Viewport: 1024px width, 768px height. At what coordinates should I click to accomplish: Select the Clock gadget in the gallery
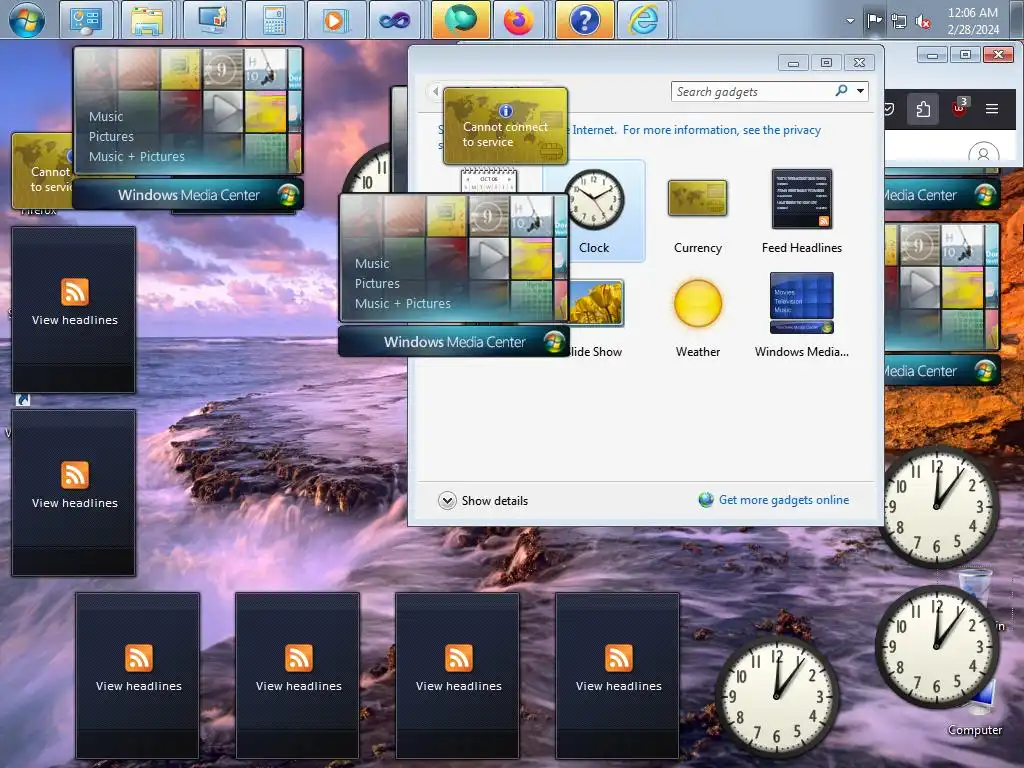[594, 211]
